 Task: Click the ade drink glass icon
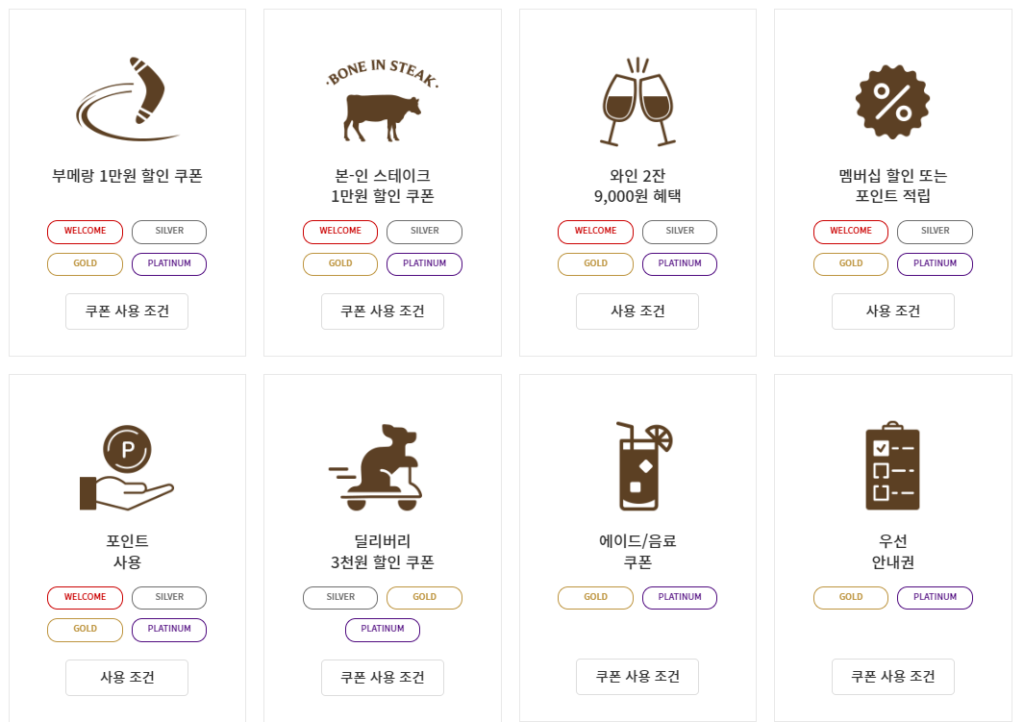pos(640,466)
